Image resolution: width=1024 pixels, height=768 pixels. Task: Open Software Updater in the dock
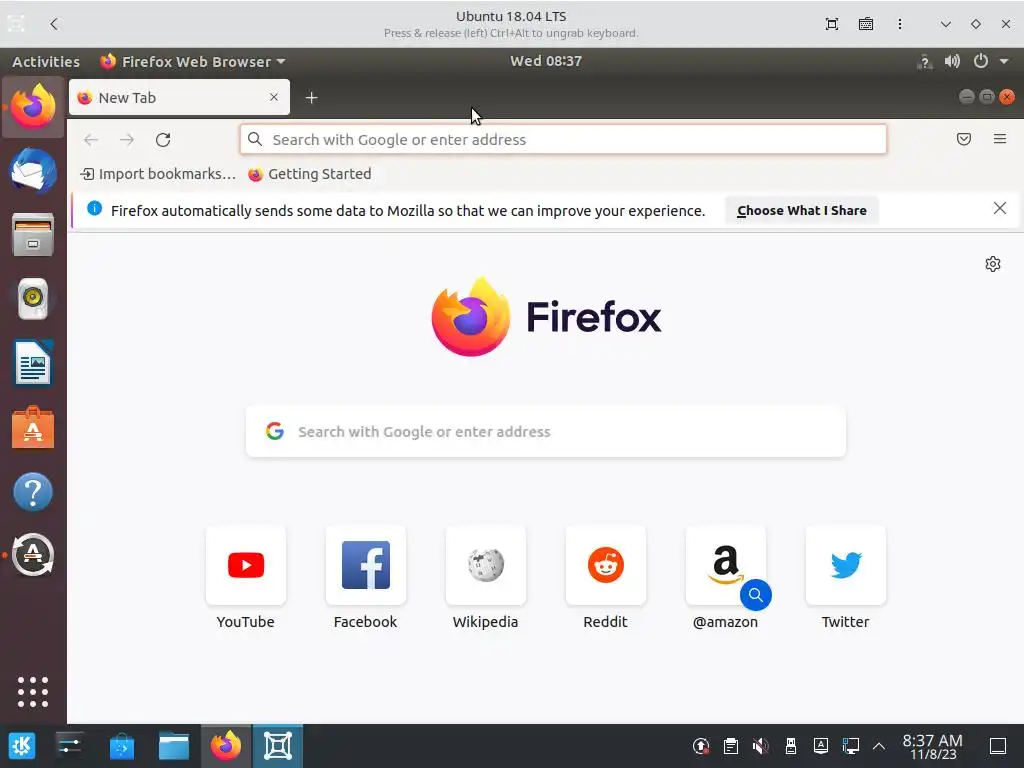pos(33,555)
